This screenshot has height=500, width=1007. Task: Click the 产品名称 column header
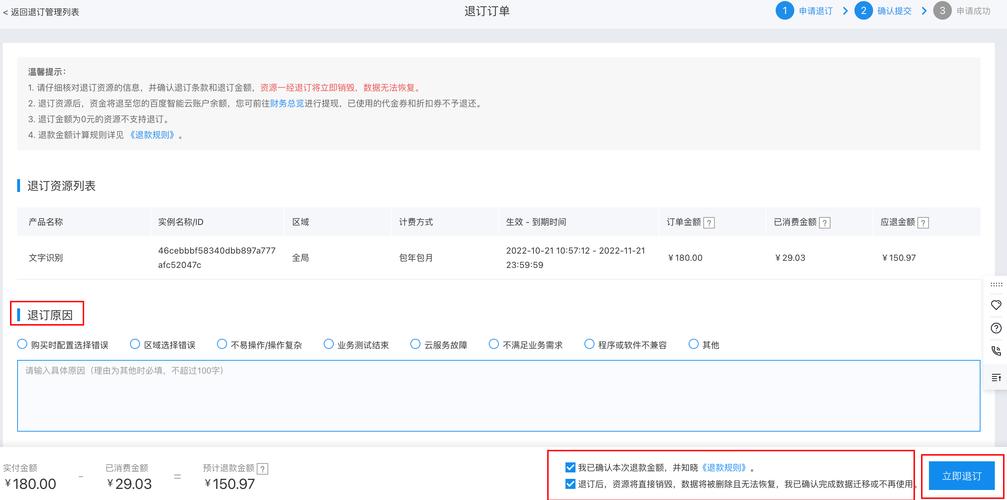coord(46,222)
